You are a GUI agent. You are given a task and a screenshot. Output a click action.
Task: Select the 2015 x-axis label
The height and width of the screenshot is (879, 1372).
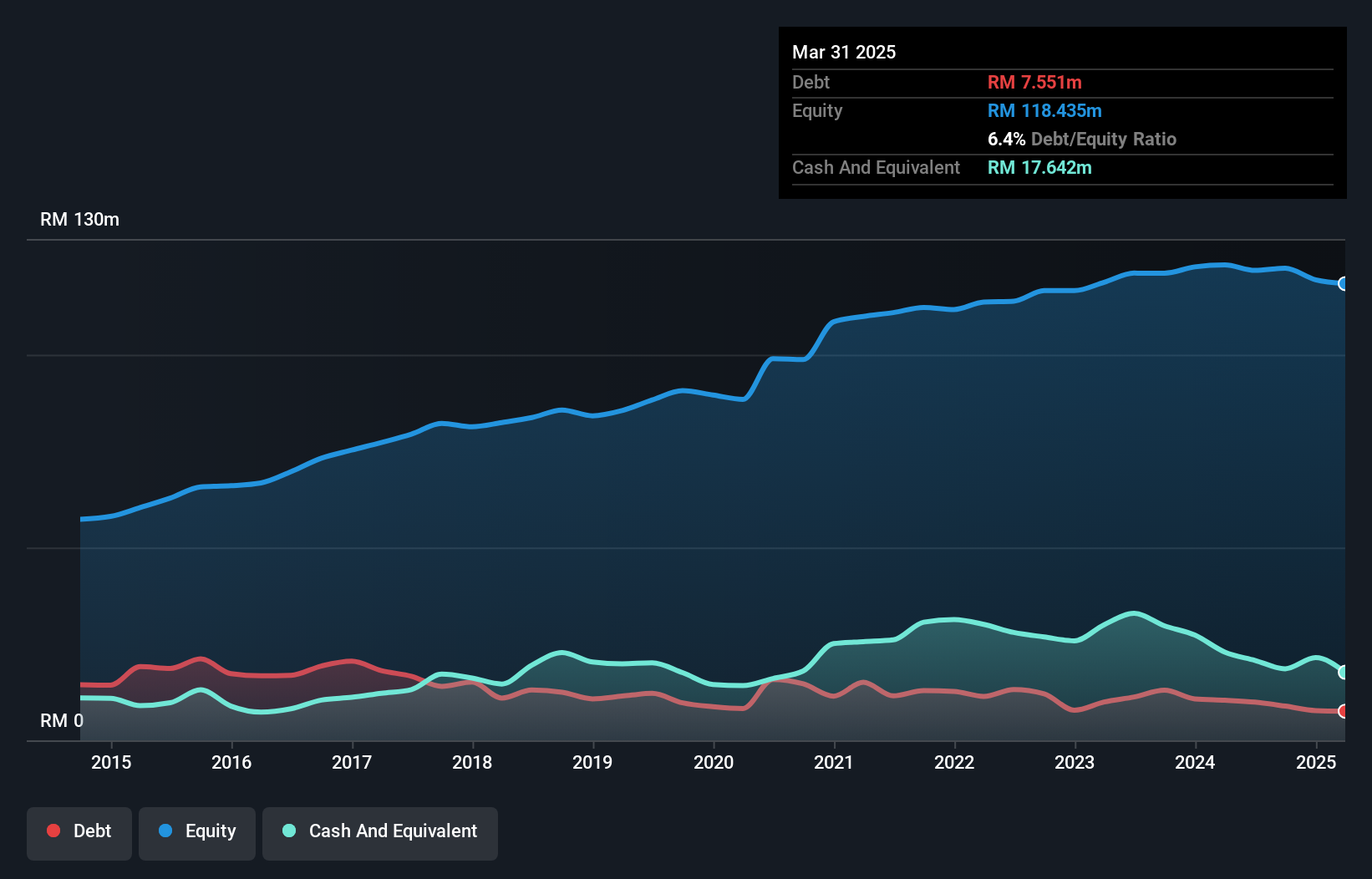pos(111,762)
